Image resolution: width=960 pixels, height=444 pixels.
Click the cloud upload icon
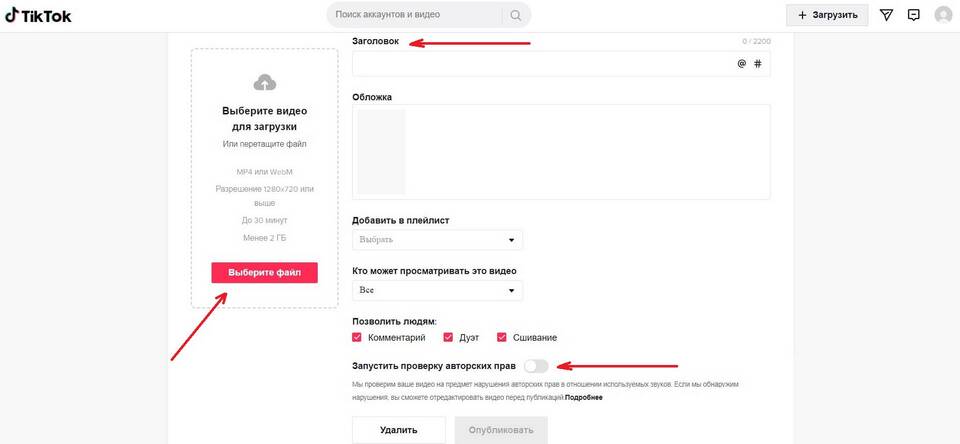(x=264, y=82)
